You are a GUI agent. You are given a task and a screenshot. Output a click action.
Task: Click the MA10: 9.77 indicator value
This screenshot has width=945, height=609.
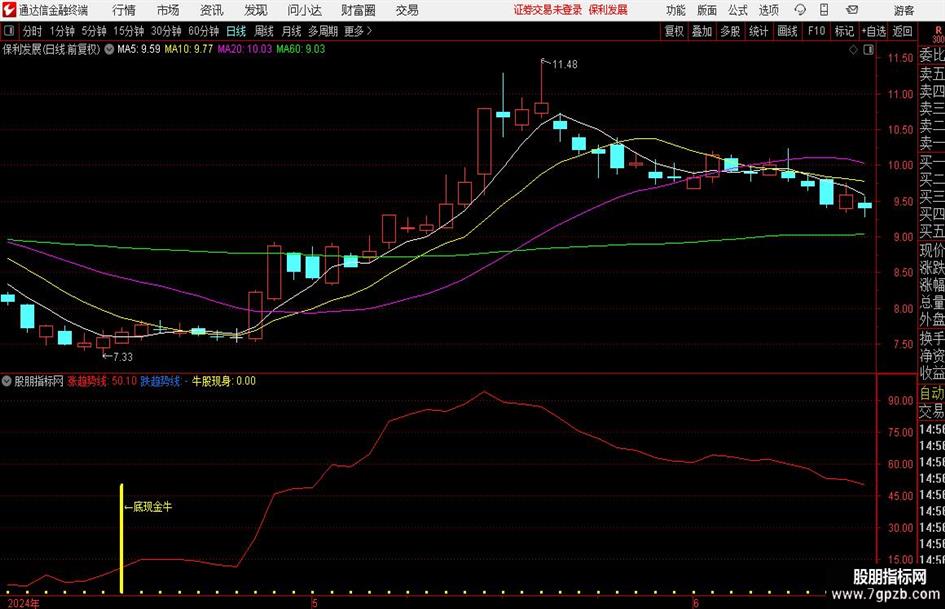click(x=189, y=49)
